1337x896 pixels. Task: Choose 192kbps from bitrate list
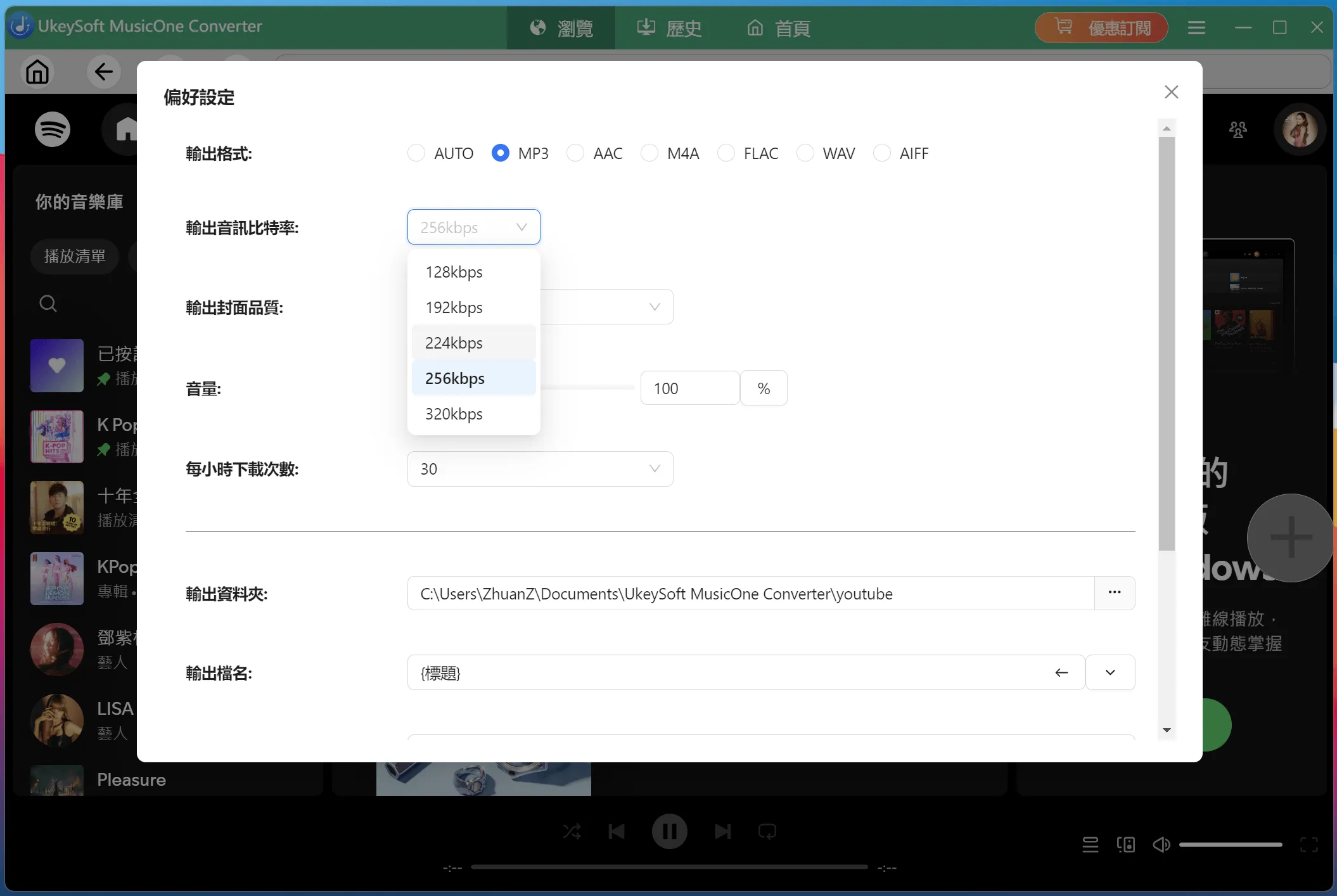pos(473,307)
